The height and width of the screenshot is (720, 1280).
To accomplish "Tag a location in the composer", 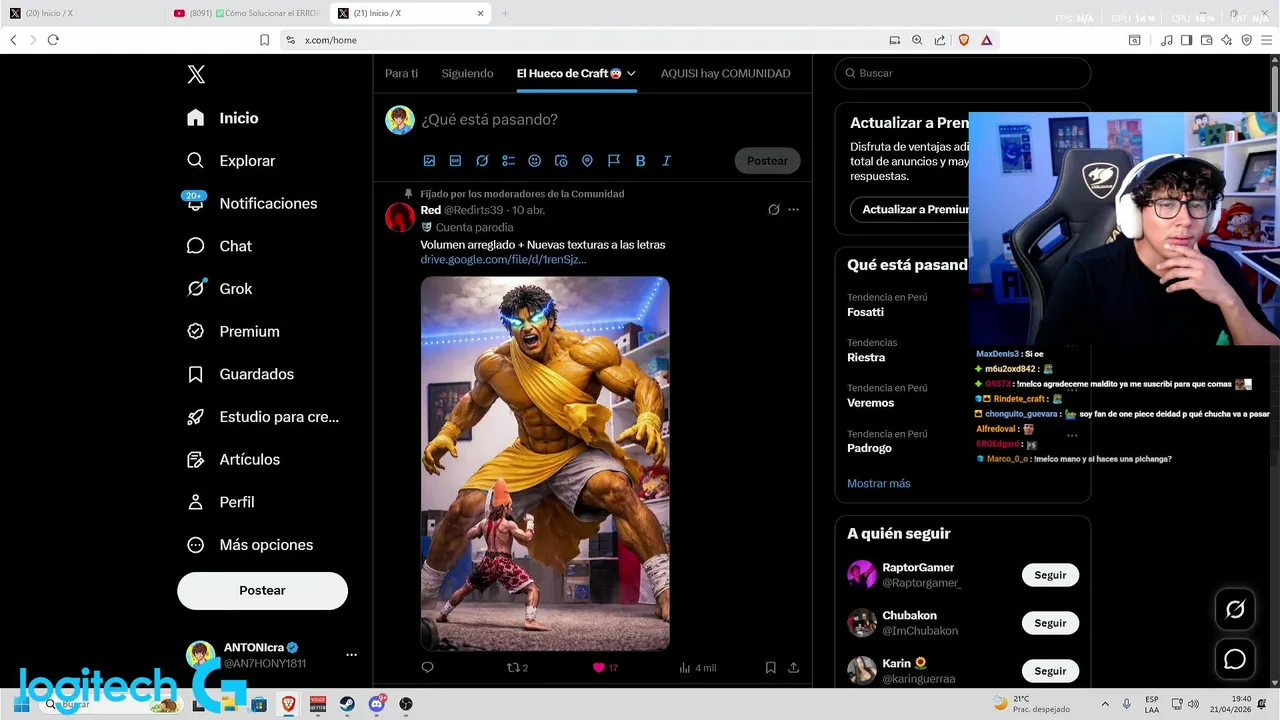I will click(x=587, y=161).
